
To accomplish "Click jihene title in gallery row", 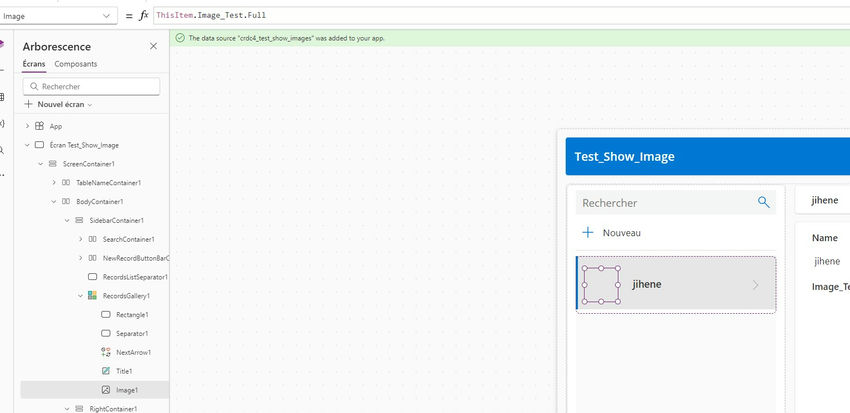I will click(647, 285).
